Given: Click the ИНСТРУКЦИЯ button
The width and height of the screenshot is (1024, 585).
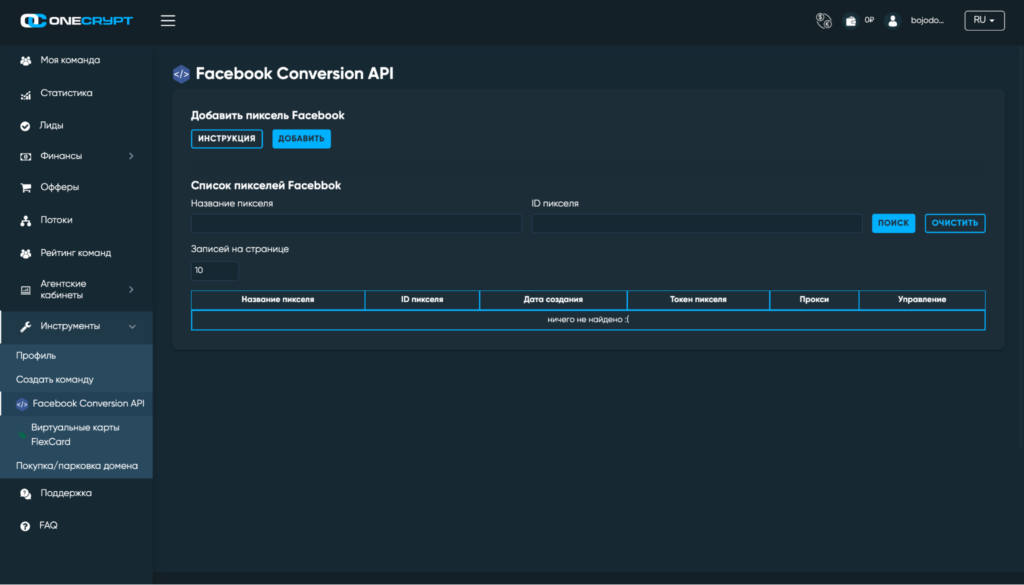Looking at the screenshot, I should (x=227, y=138).
